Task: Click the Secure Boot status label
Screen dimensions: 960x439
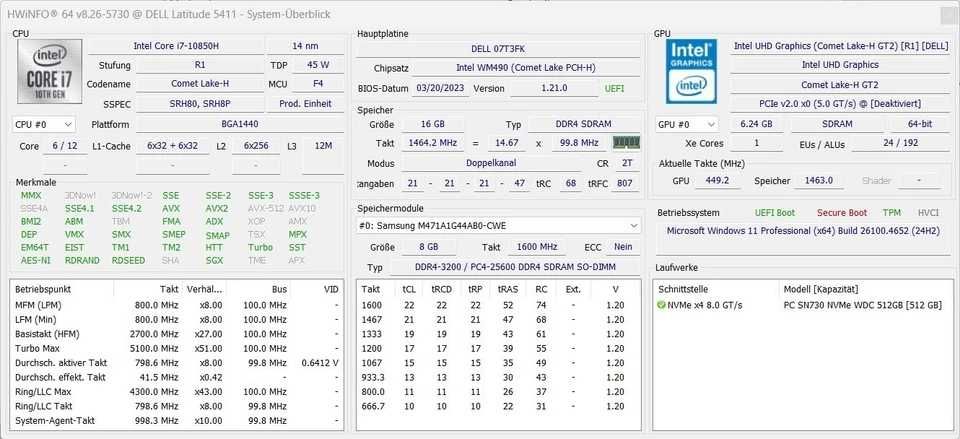Action: pos(842,213)
